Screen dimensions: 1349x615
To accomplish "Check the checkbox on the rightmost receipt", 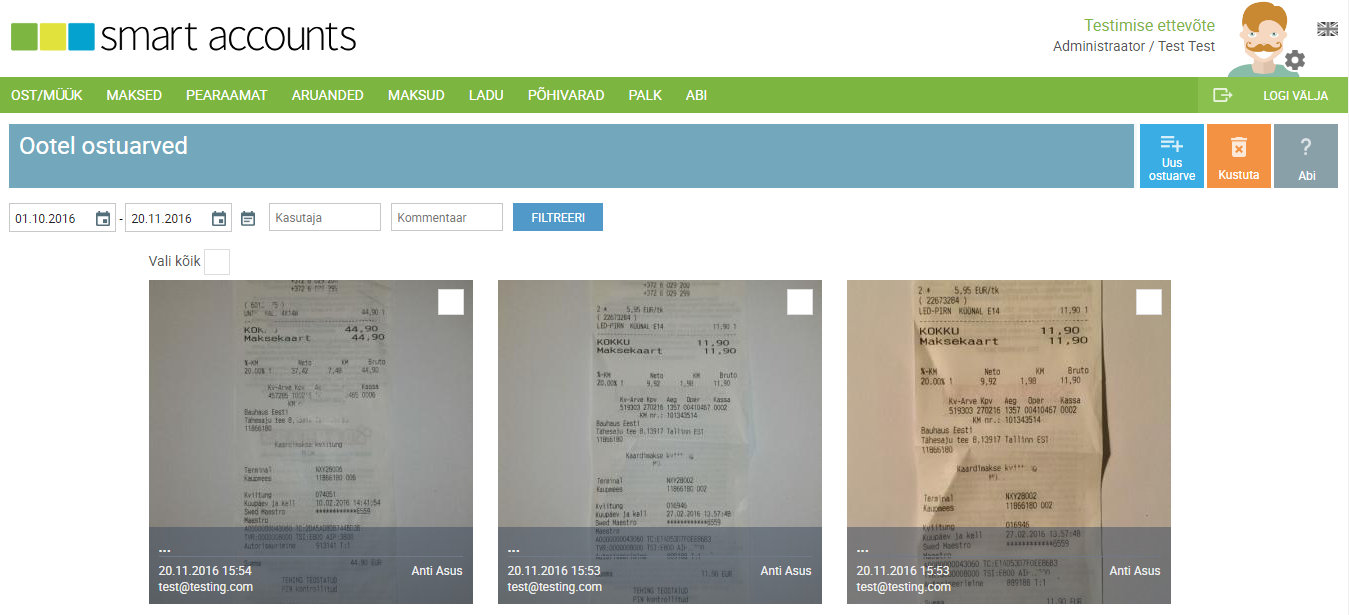I will point(1148,300).
